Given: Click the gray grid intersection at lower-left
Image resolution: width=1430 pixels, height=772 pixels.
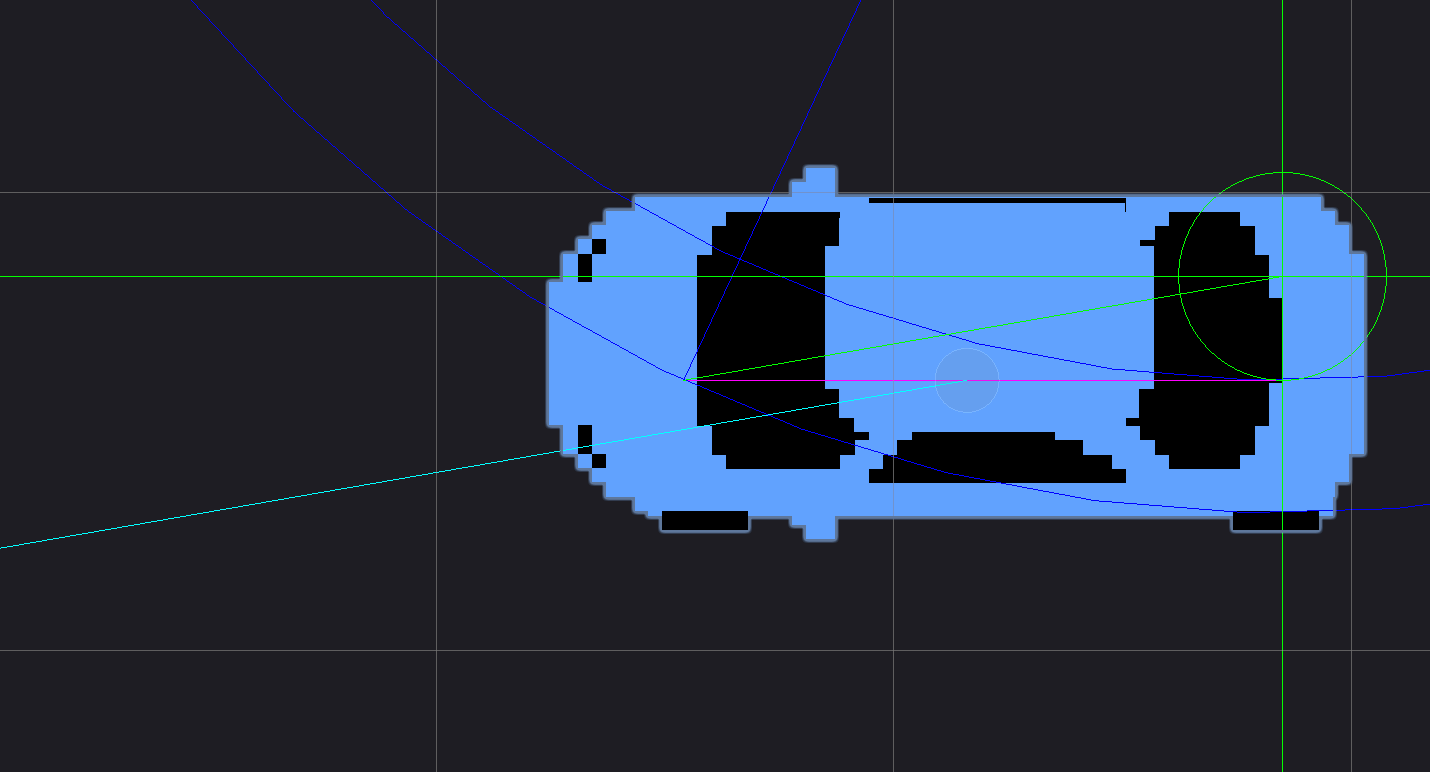Looking at the screenshot, I should tap(436, 650).
